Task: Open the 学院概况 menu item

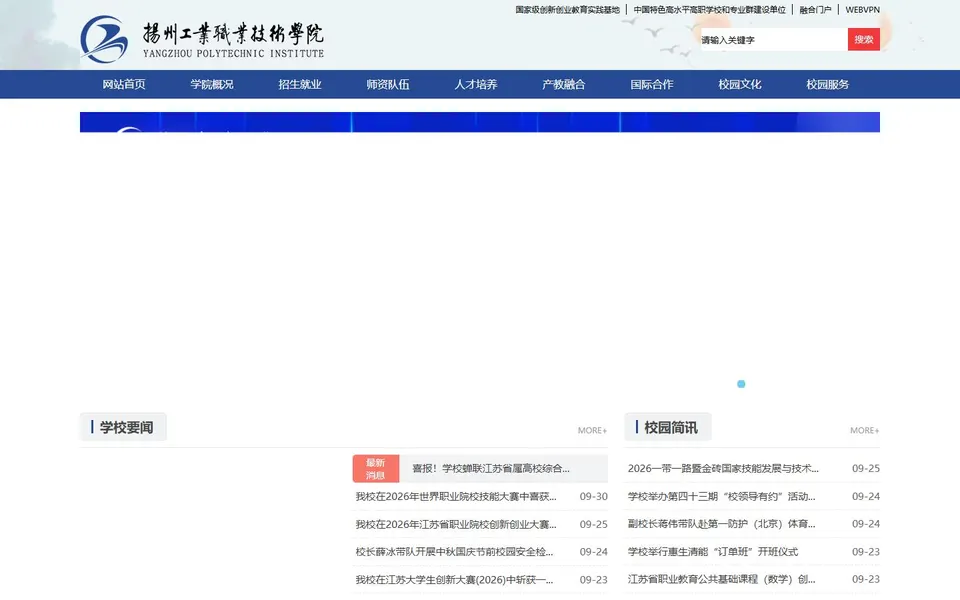Action: tap(212, 84)
